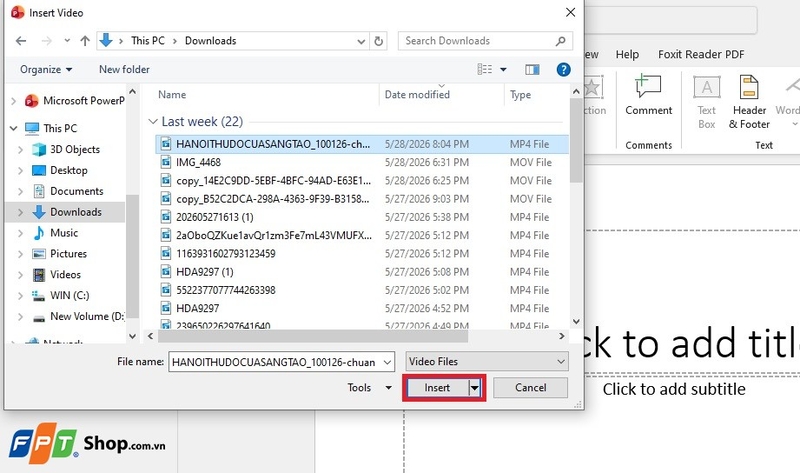Expand the Pictures tree node

(x=20, y=254)
